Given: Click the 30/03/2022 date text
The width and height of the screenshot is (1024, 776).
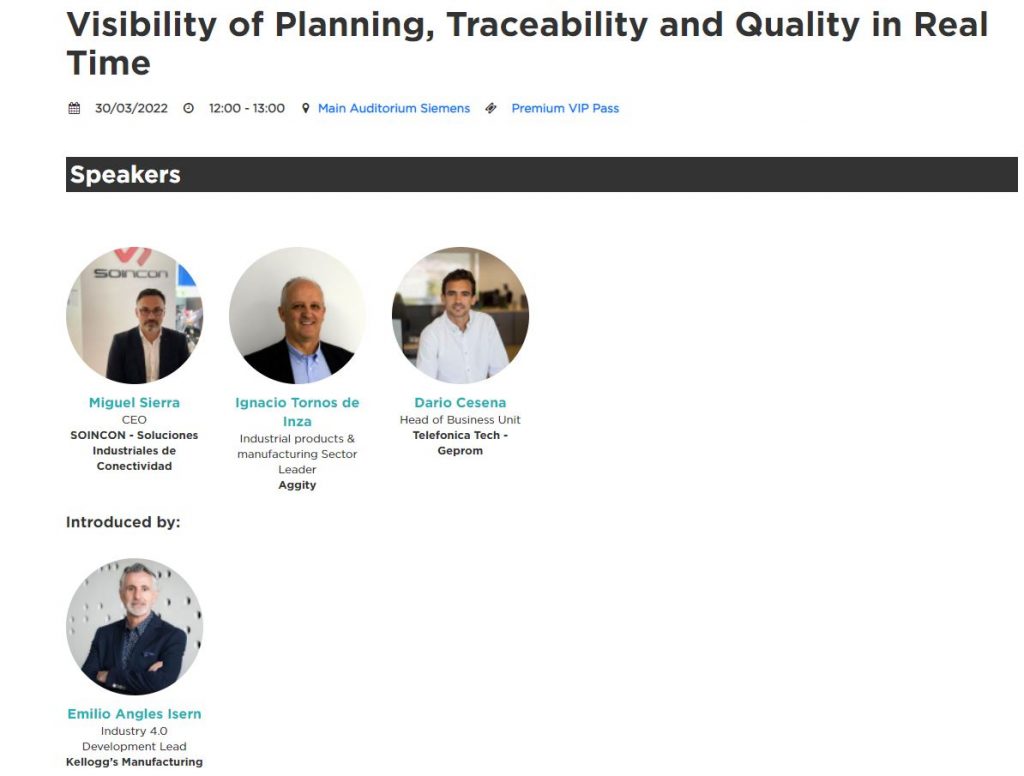Looking at the screenshot, I should [131, 108].
